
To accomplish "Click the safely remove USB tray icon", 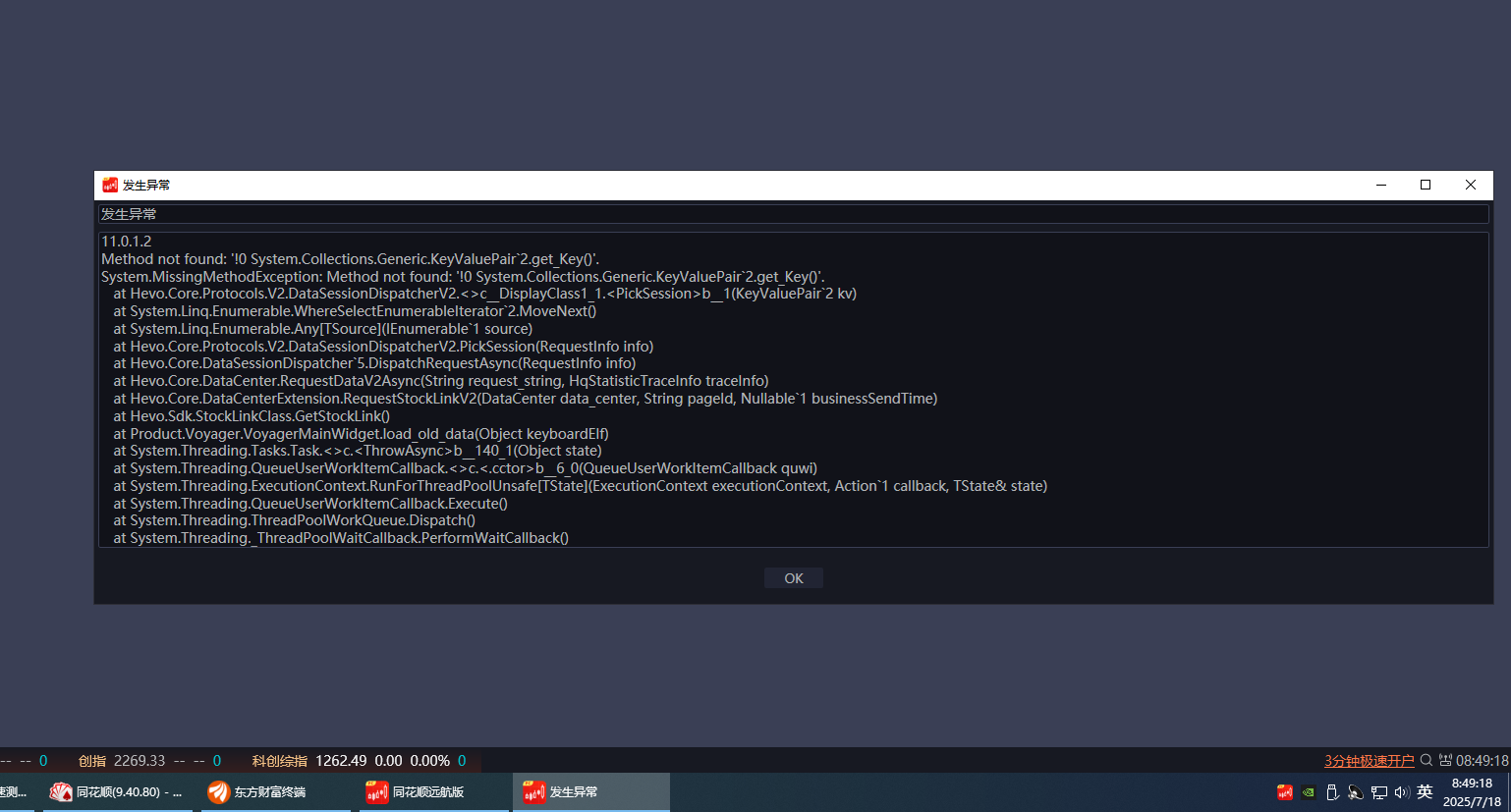I will (1332, 792).
